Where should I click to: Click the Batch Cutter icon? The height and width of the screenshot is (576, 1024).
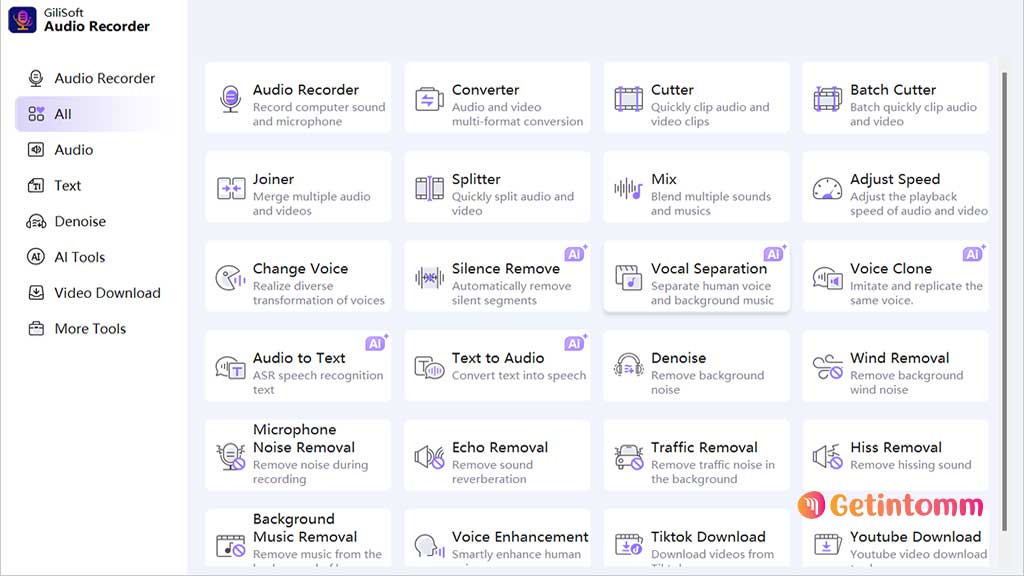click(x=827, y=99)
